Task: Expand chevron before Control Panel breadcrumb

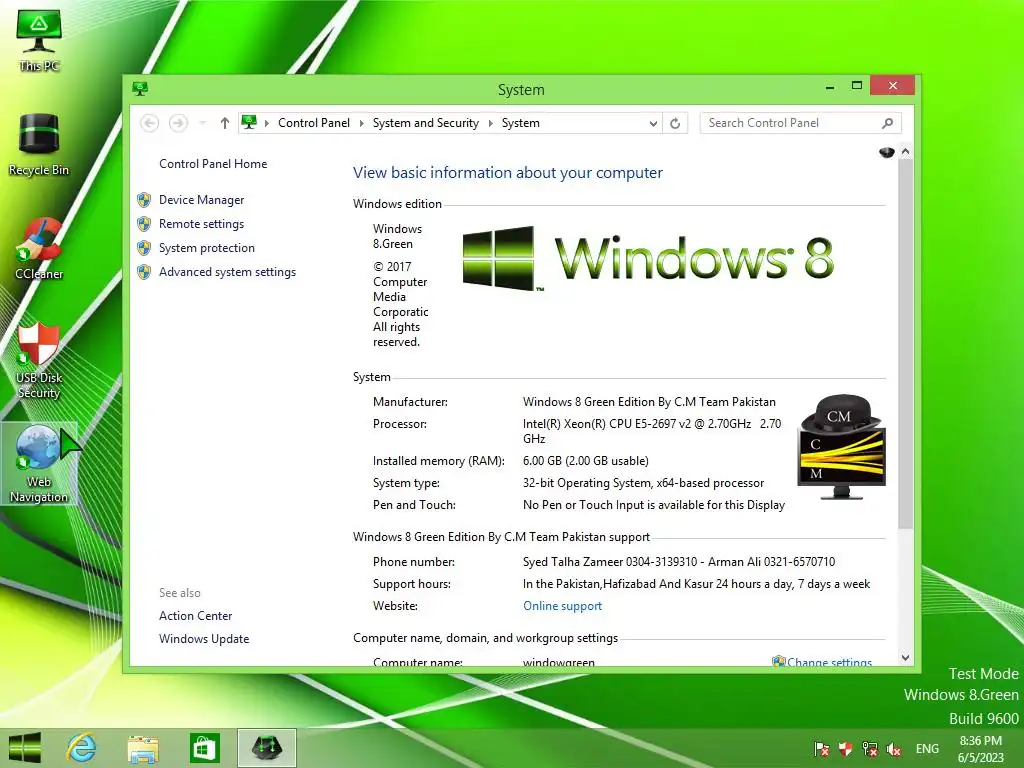Action: (x=266, y=123)
